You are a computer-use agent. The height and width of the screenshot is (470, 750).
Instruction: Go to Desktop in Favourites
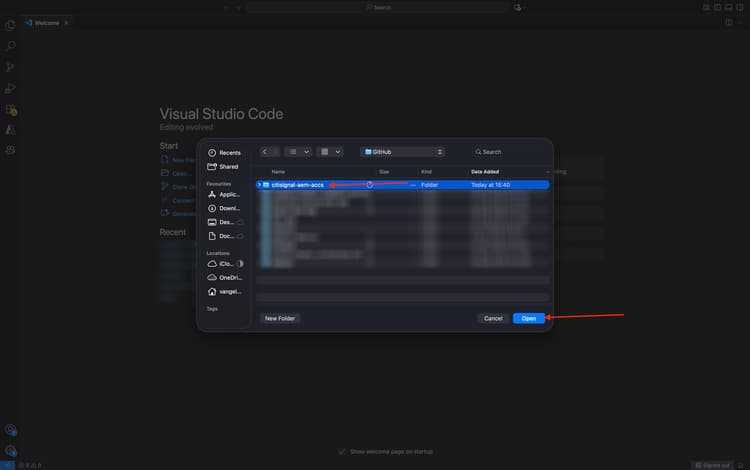[224, 222]
